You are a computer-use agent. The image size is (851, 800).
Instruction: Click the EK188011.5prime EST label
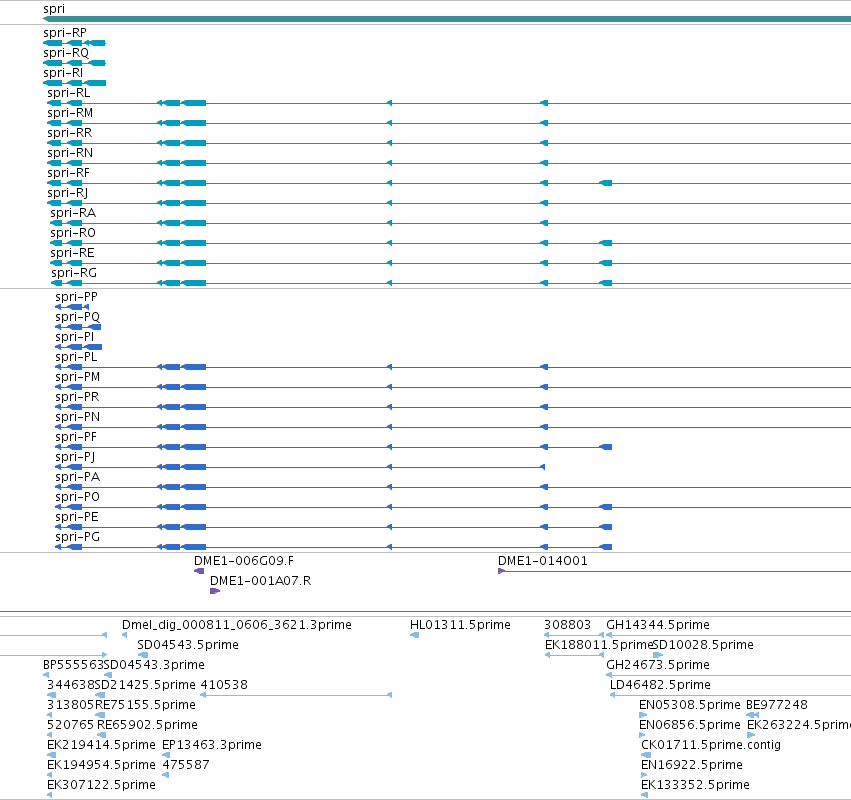[599, 645]
